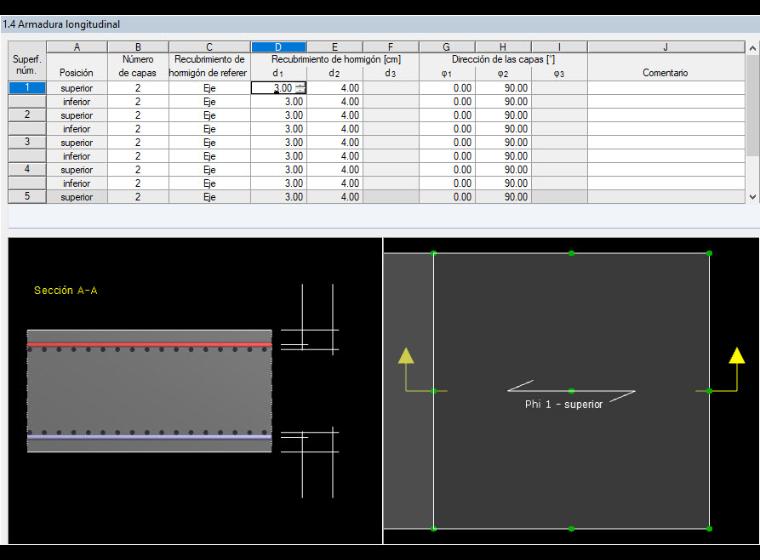Click φ2 value 90.00 for surface 1 superior
This screenshot has height=560, width=760.
tap(503, 88)
